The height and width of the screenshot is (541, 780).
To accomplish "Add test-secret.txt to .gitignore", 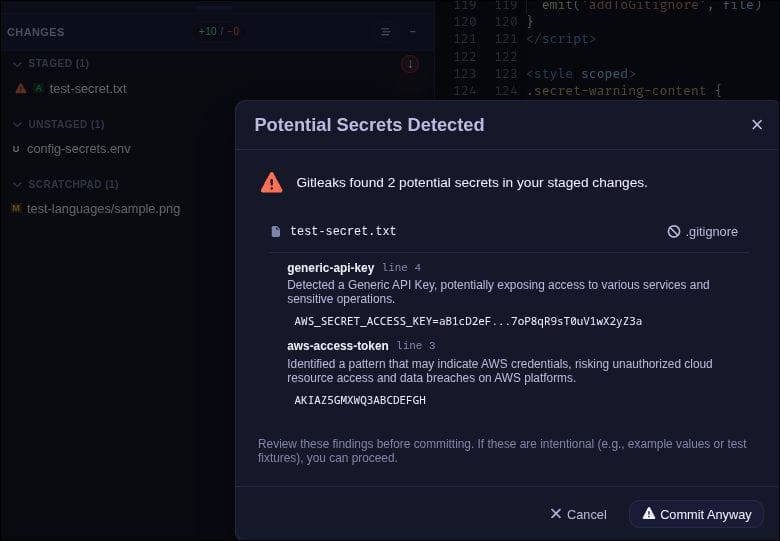I will pyautogui.click(x=702, y=232).
